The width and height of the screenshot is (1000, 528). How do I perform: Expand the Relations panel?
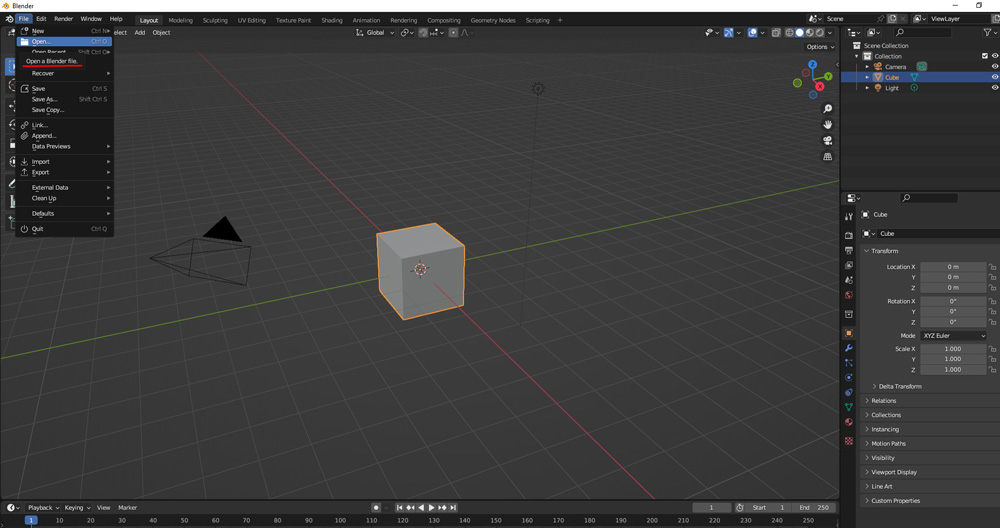click(884, 401)
